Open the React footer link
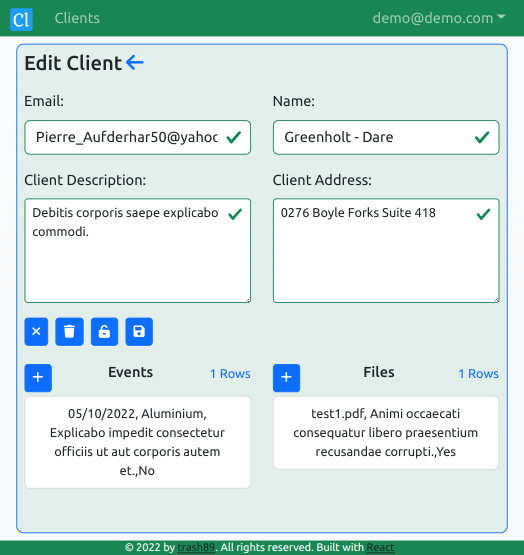The height and width of the screenshot is (555, 524). [381, 547]
